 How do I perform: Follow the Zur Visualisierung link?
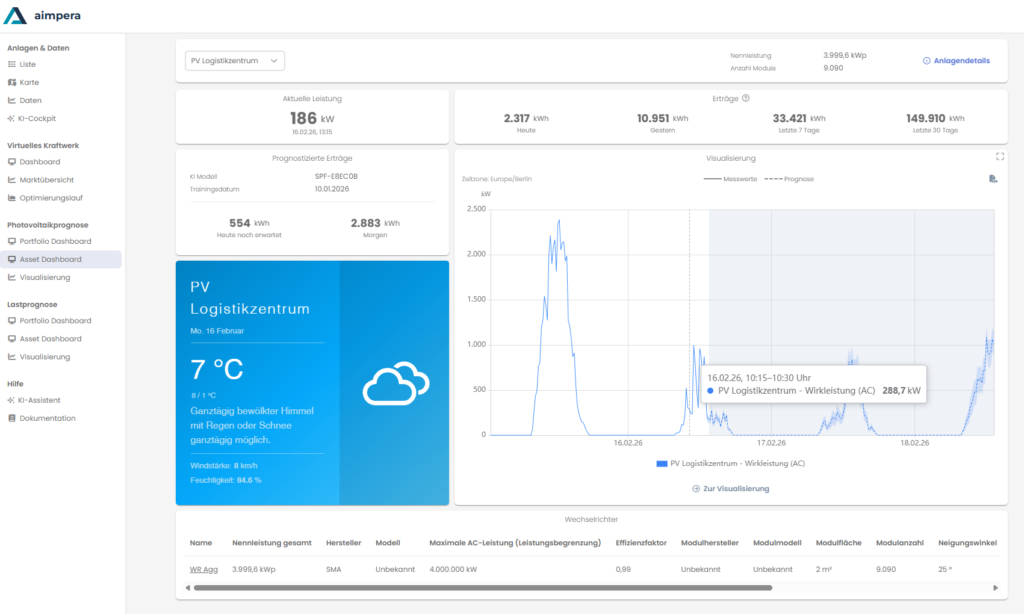pyautogui.click(x=731, y=489)
